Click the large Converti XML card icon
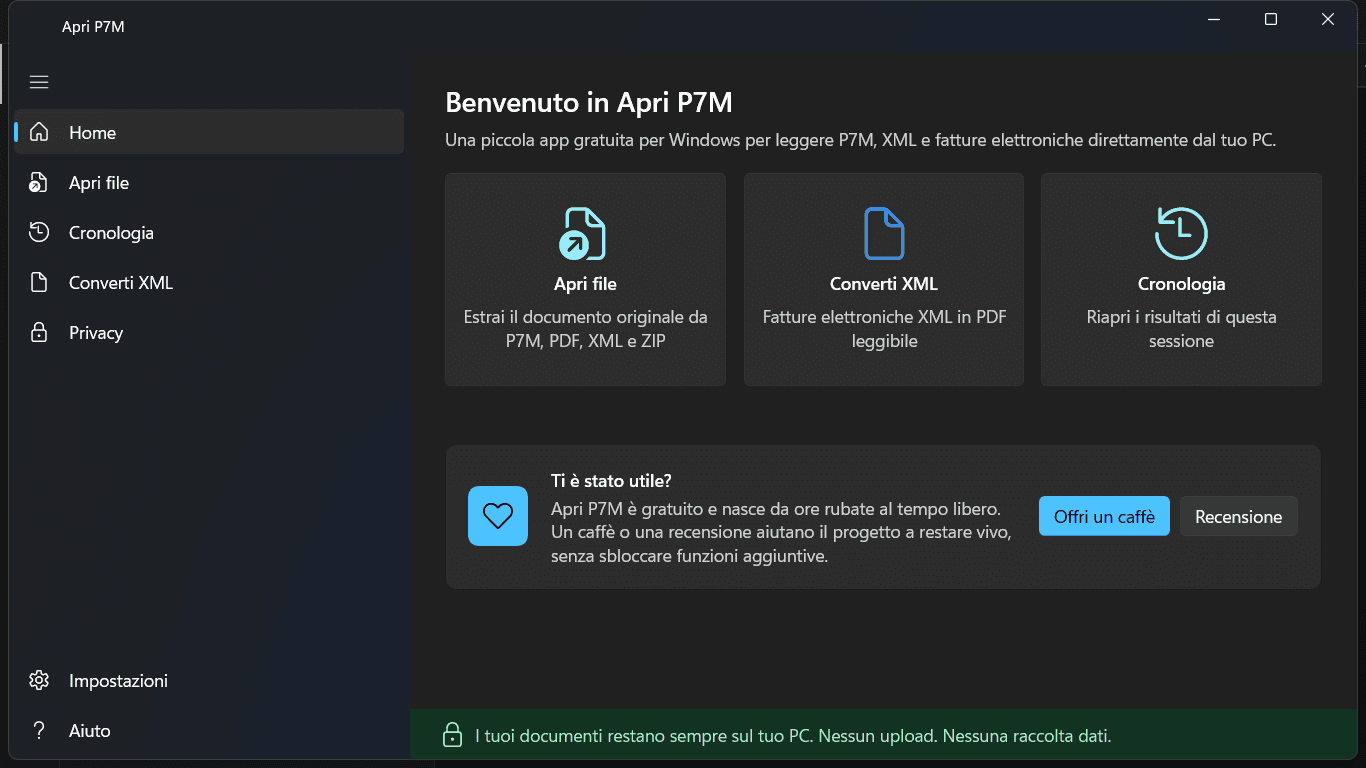Image resolution: width=1366 pixels, height=768 pixels. [884, 234]
